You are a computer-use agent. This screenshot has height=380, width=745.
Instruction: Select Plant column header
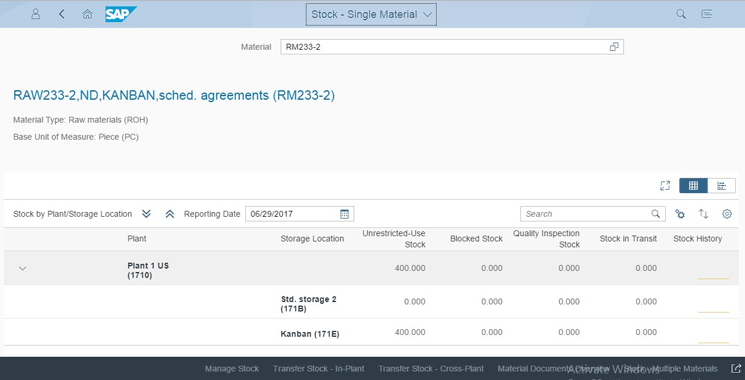point(137,238)
